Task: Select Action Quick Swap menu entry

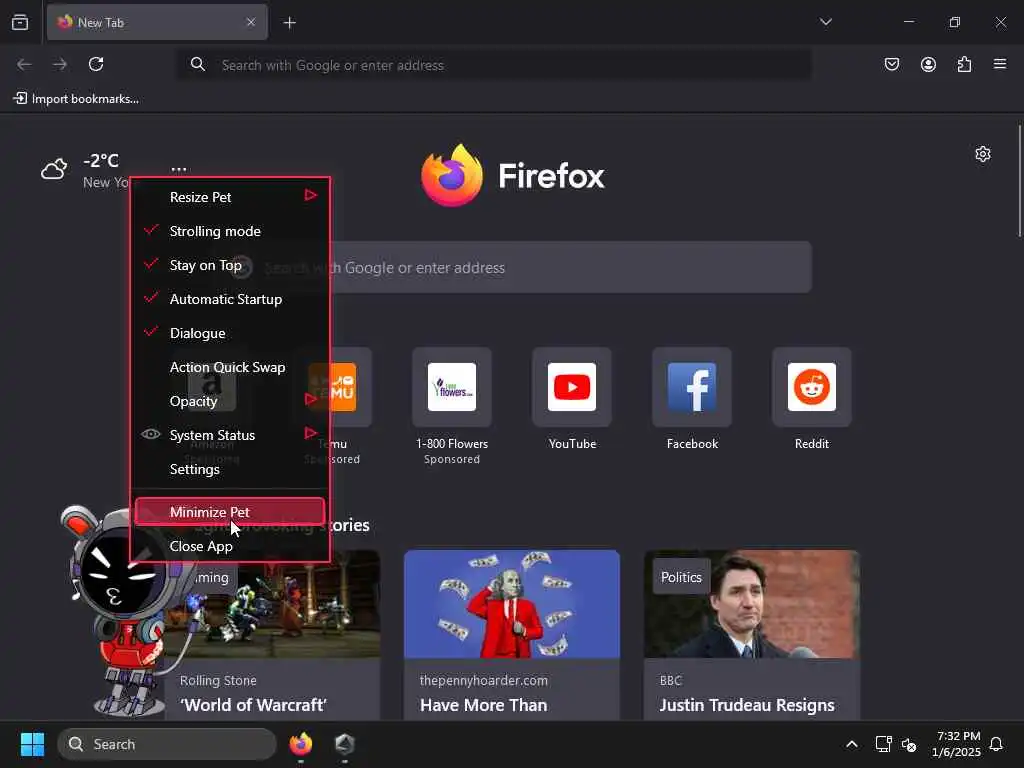Action: tap(230, 366)
